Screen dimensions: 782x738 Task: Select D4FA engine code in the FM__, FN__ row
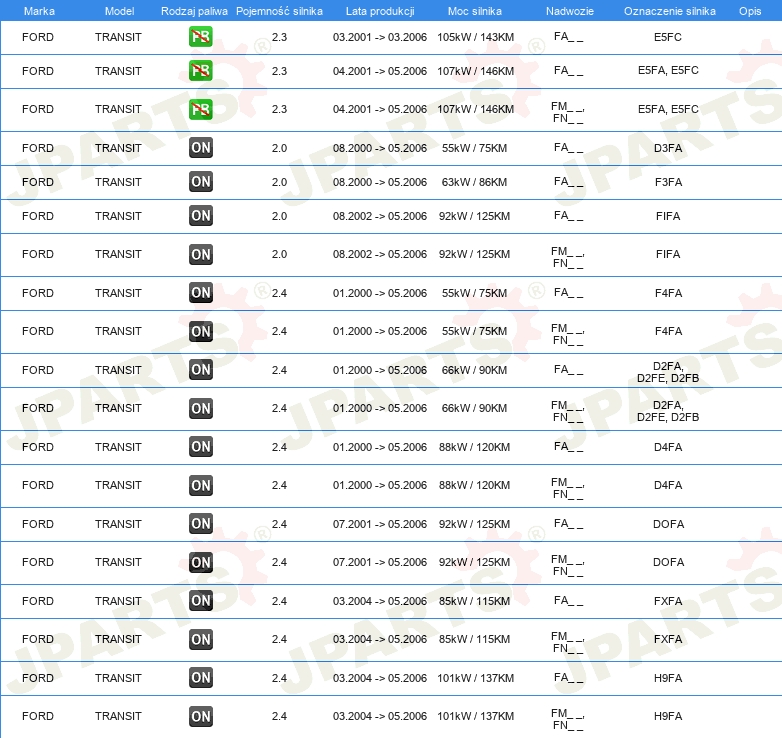[668, 485]
